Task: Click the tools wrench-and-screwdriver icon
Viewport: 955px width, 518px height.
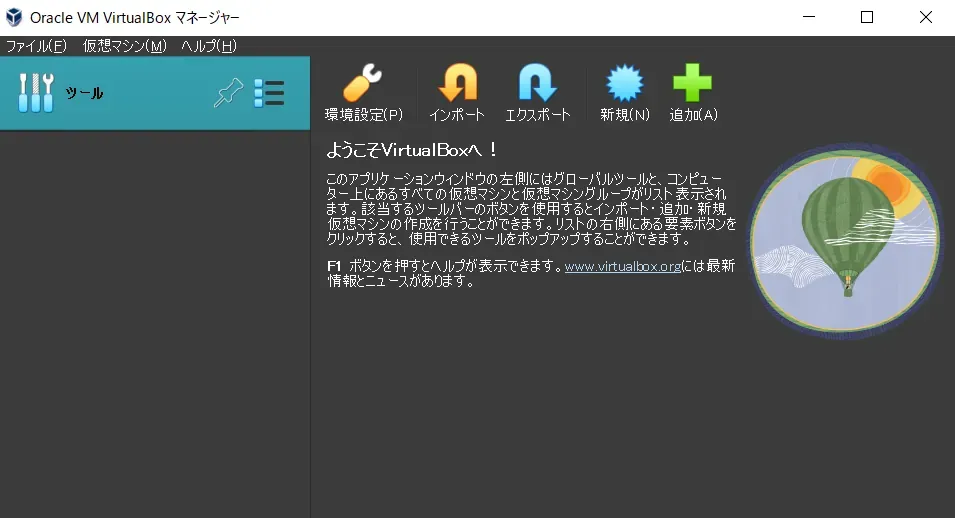Action: pyautogui.click(x=36, y=93)
